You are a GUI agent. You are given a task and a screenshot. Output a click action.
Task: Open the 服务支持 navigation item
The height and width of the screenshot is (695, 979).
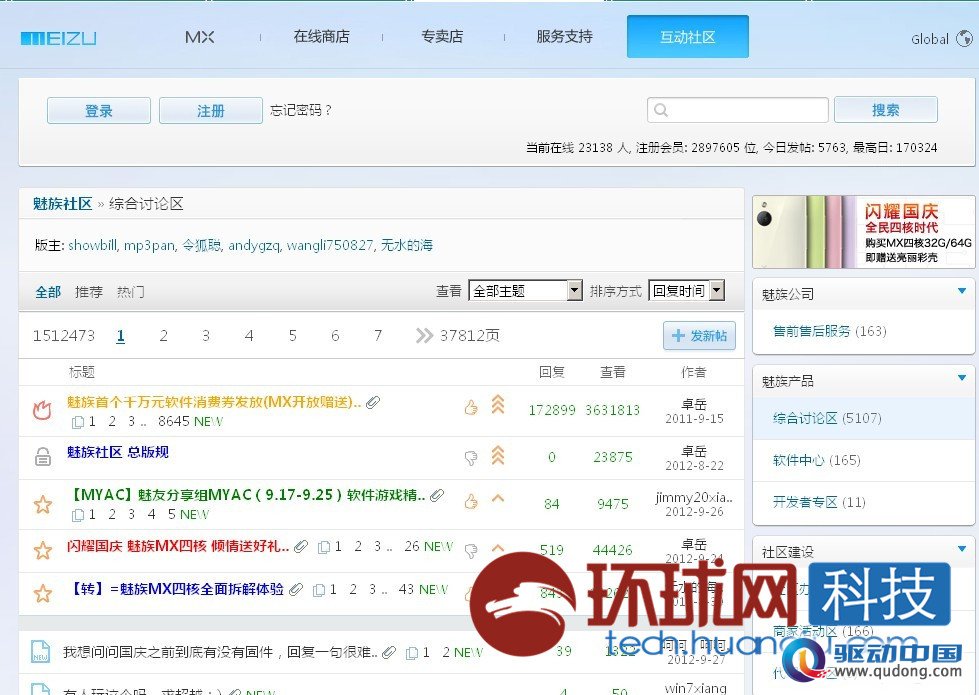[564, 37]
